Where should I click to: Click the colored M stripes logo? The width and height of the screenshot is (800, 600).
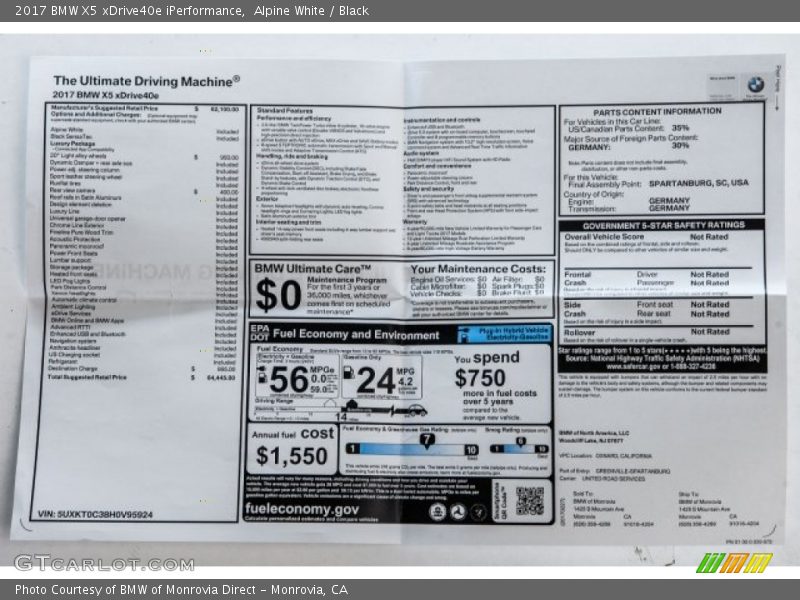tap(733, 563)
